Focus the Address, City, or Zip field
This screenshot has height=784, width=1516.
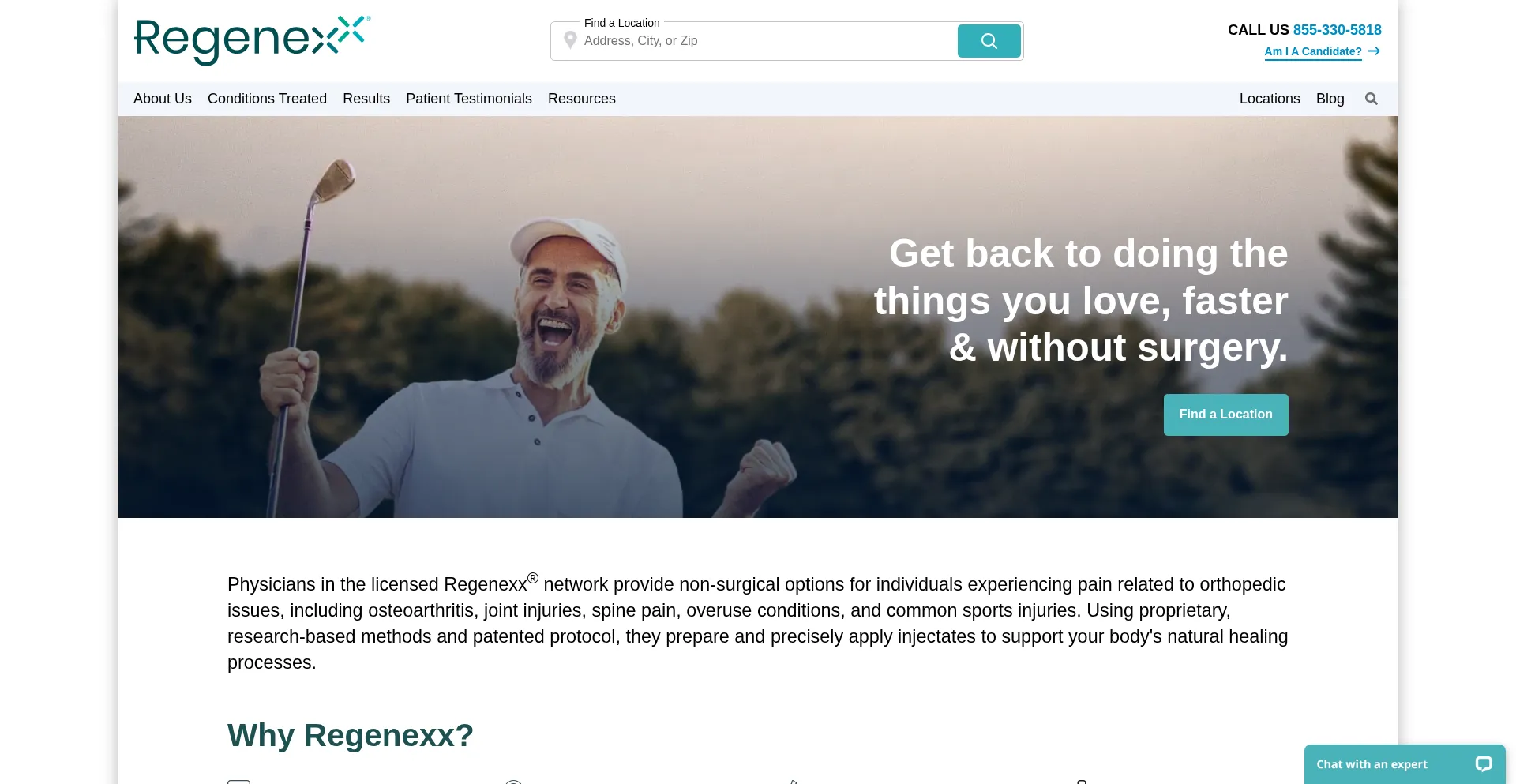click(766, 41)
